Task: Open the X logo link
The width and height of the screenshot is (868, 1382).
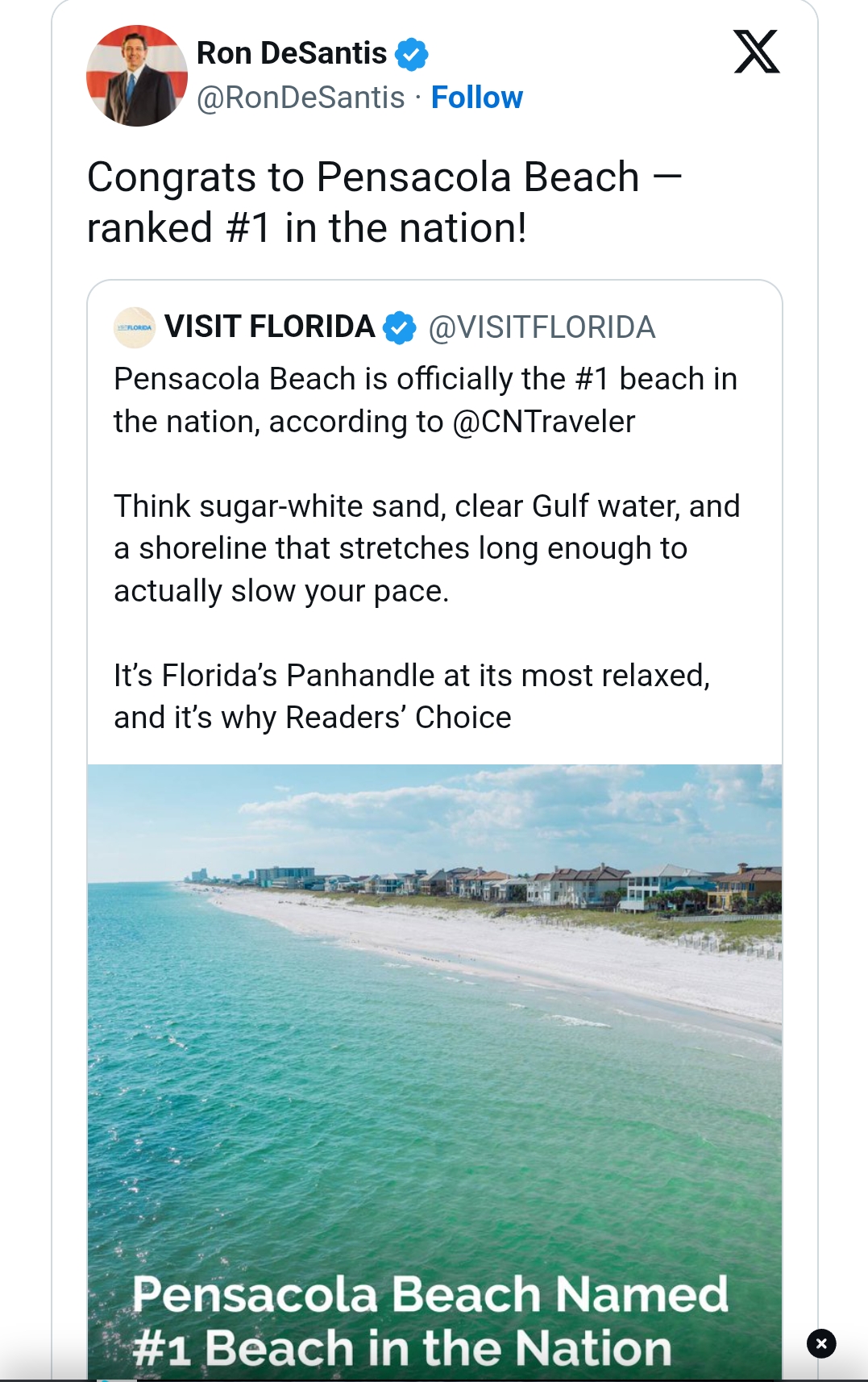Action: (756, 52)
